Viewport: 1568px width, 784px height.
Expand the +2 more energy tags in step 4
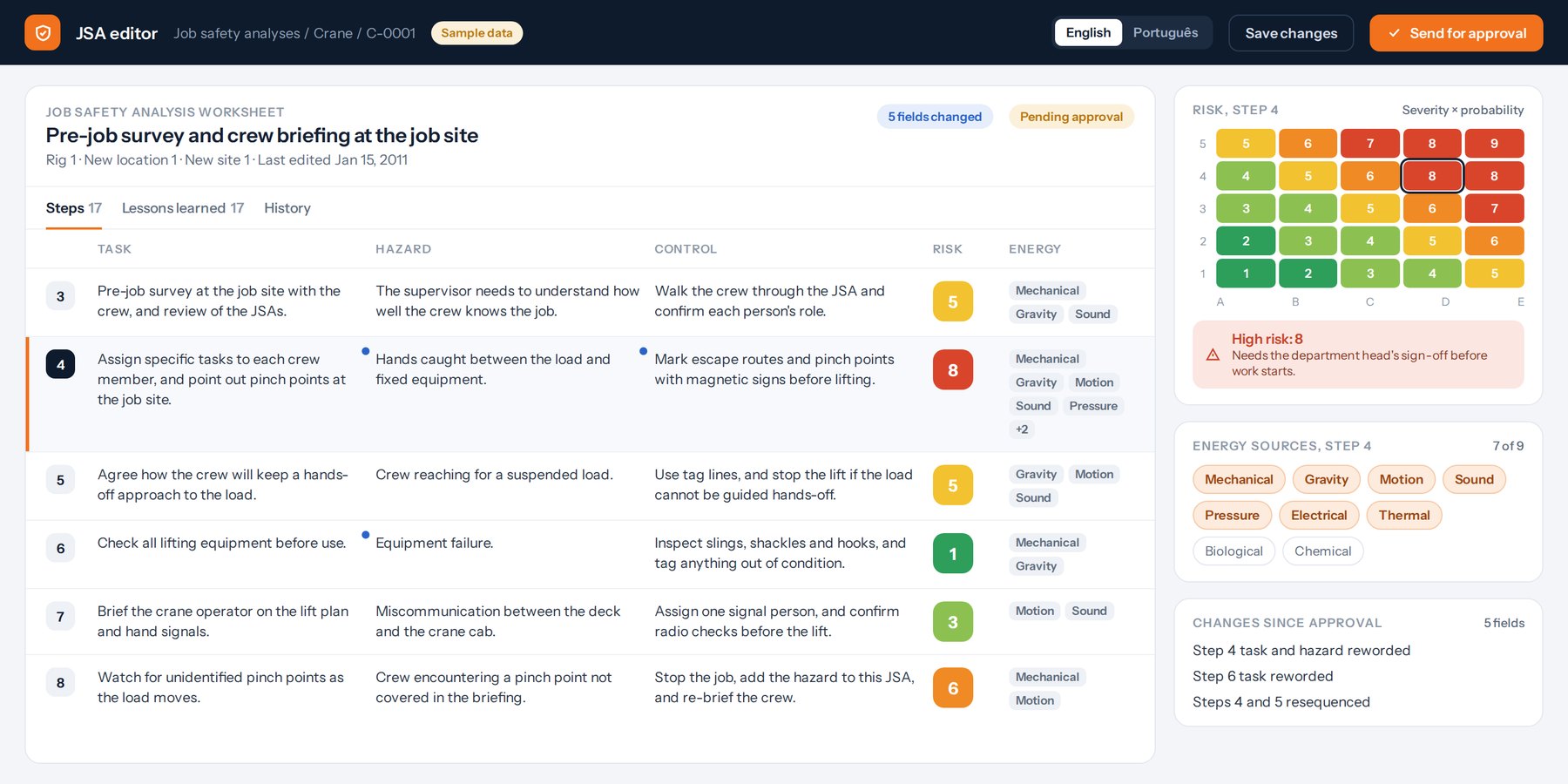pyautogui.click(x=1022, y=429)
